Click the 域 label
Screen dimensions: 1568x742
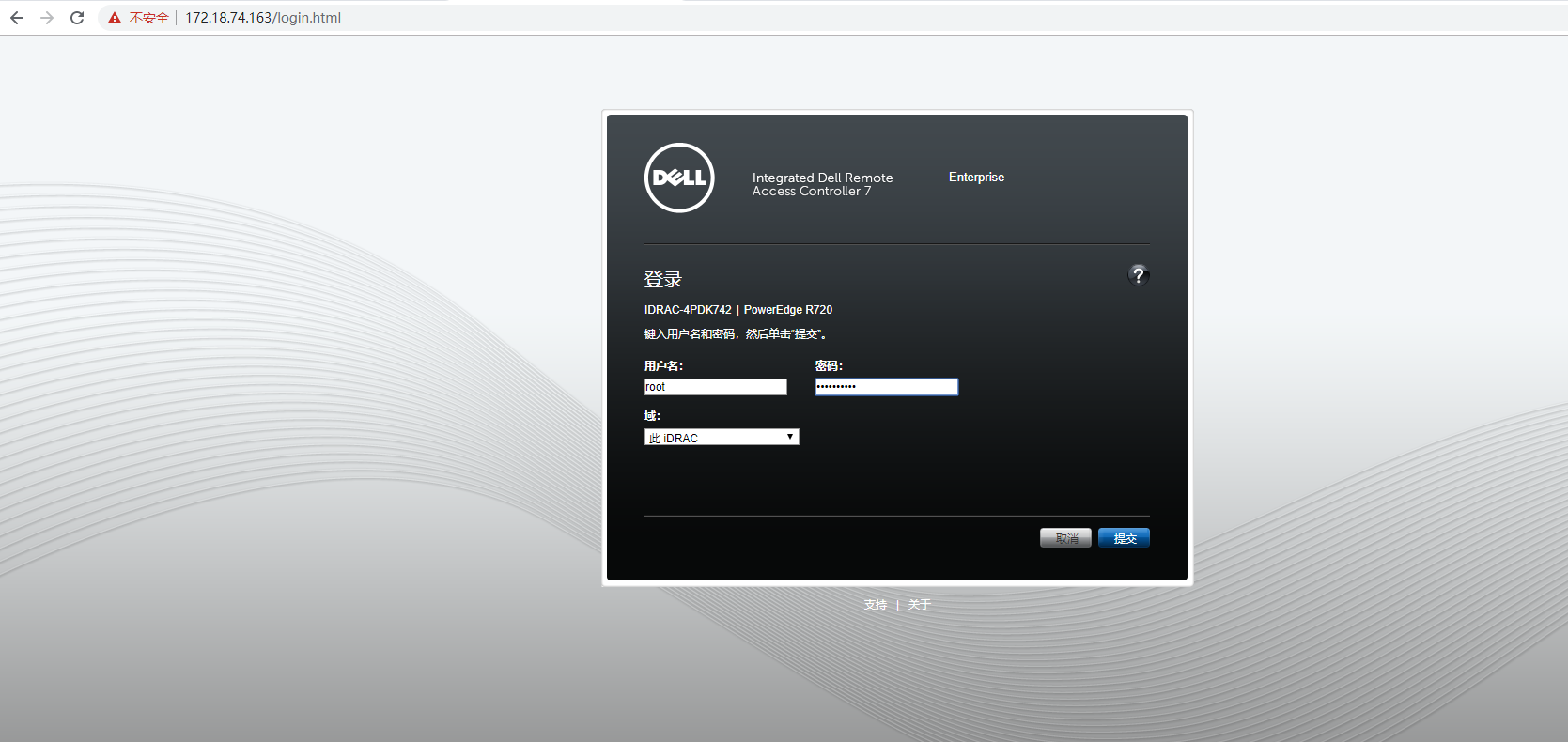point(652,416)
